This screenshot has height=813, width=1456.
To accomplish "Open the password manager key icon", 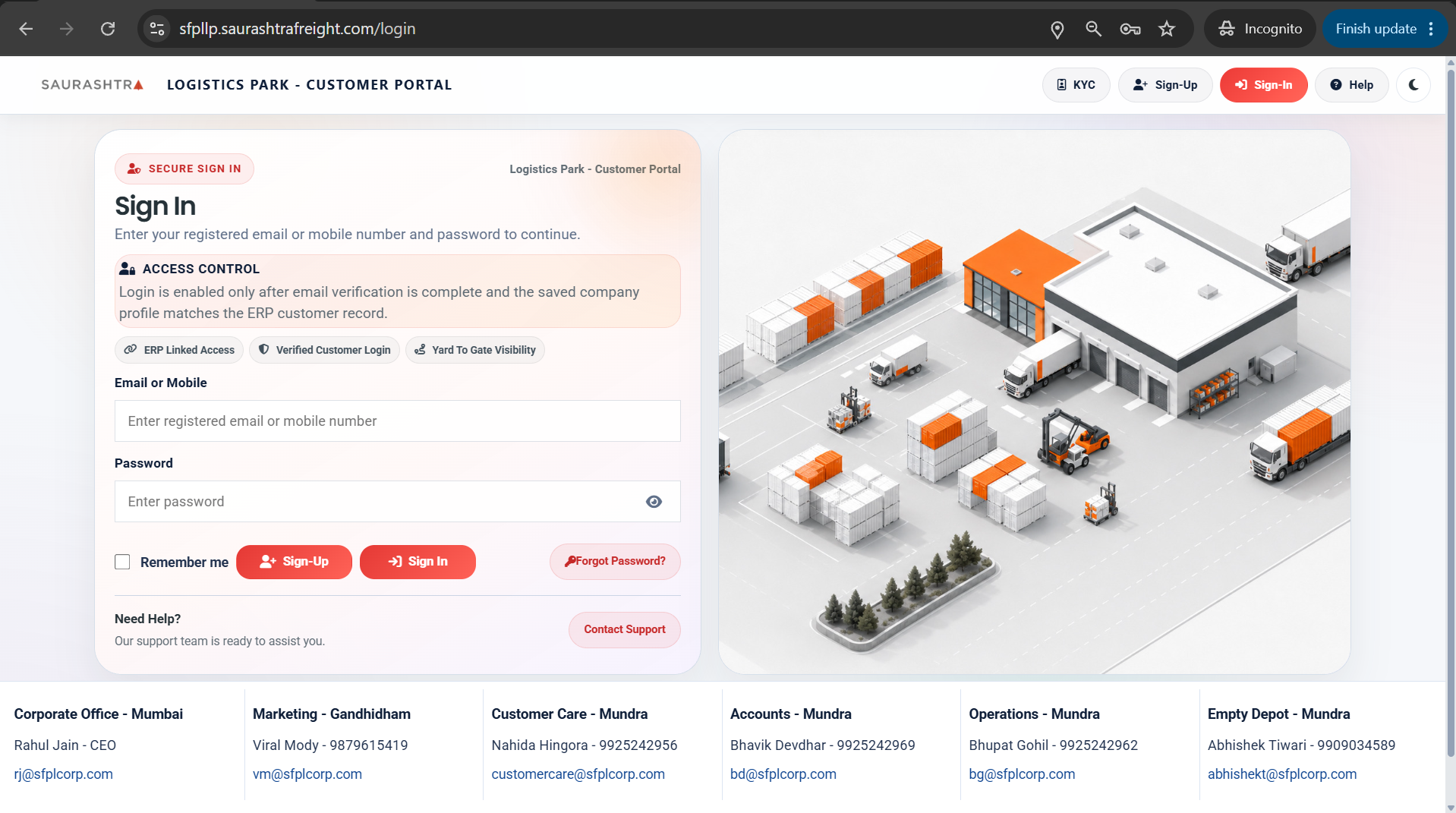I will (x=1130, y=29).
